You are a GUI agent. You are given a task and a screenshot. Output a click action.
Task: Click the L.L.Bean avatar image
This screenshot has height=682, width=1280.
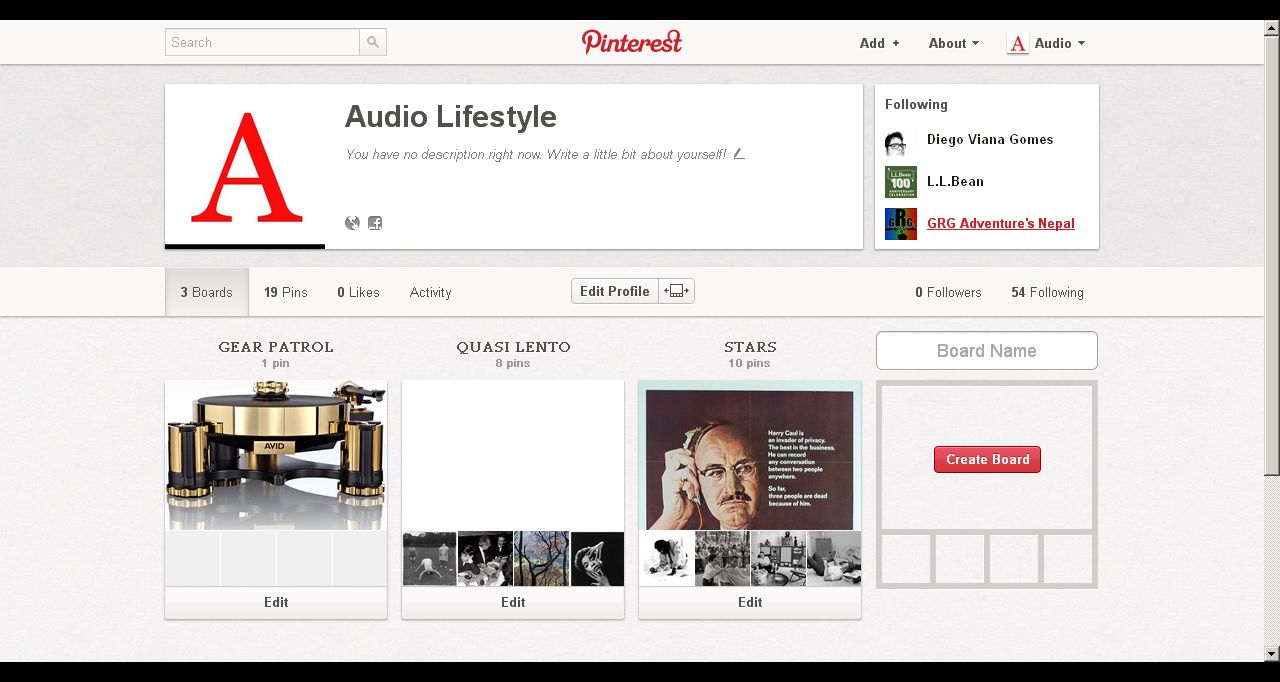coord(901,182)
